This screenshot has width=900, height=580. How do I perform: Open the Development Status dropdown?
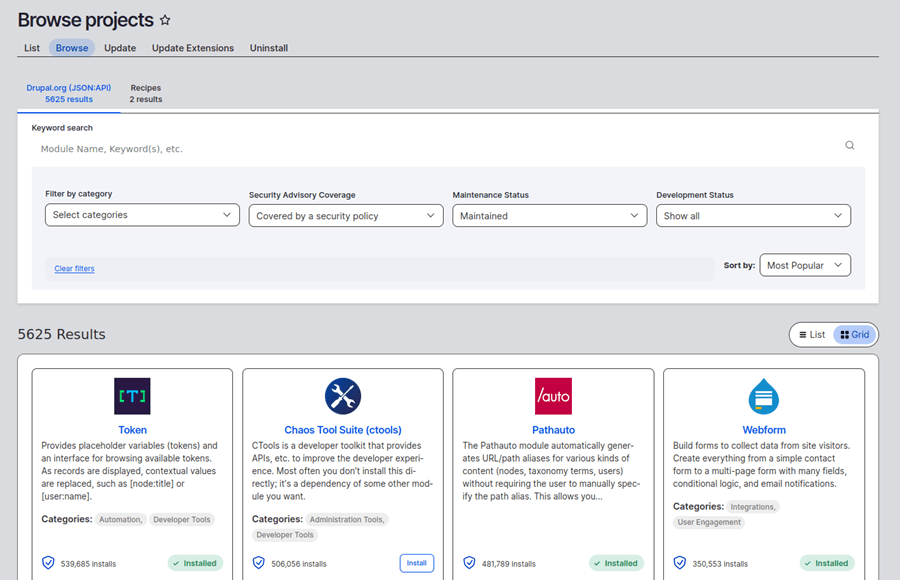point(754,216)
